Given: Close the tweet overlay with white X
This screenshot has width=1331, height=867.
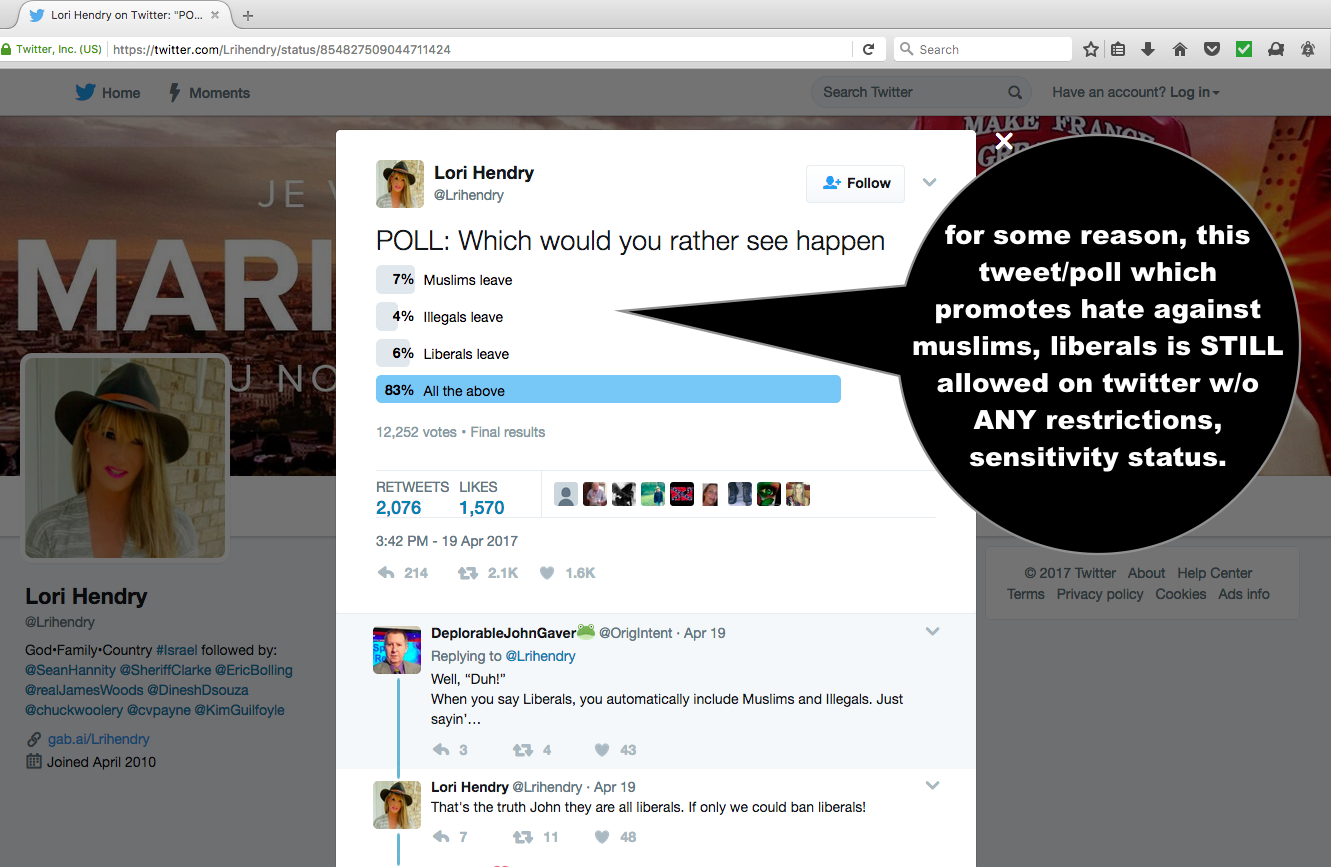Looking at the screenshot, I should pos(1004,142).
